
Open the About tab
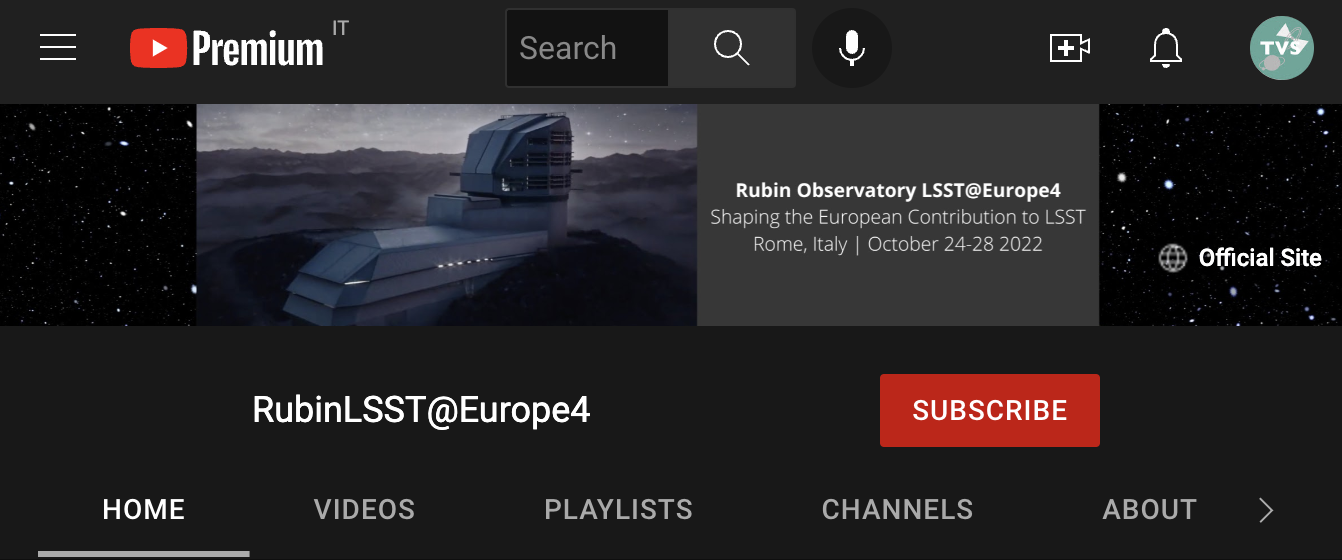(x=1149, y=509)
